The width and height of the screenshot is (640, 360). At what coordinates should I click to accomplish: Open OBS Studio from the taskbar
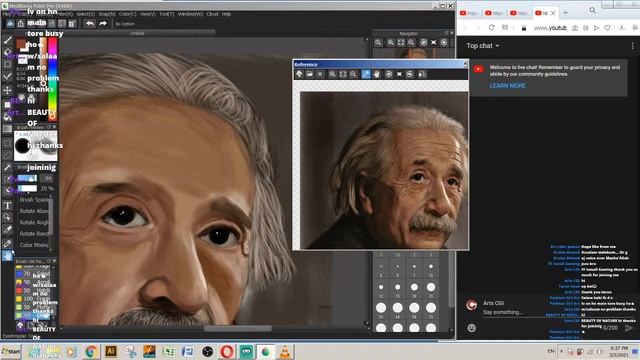[207, 351]
